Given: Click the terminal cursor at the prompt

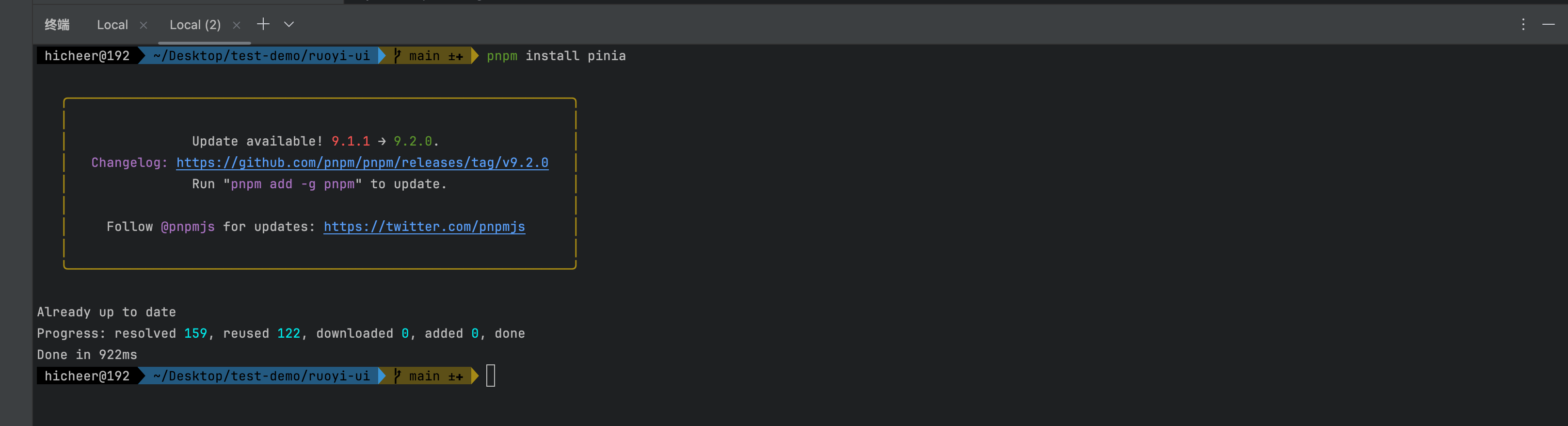Looking at the screenshot, I should tap(491, 376).
